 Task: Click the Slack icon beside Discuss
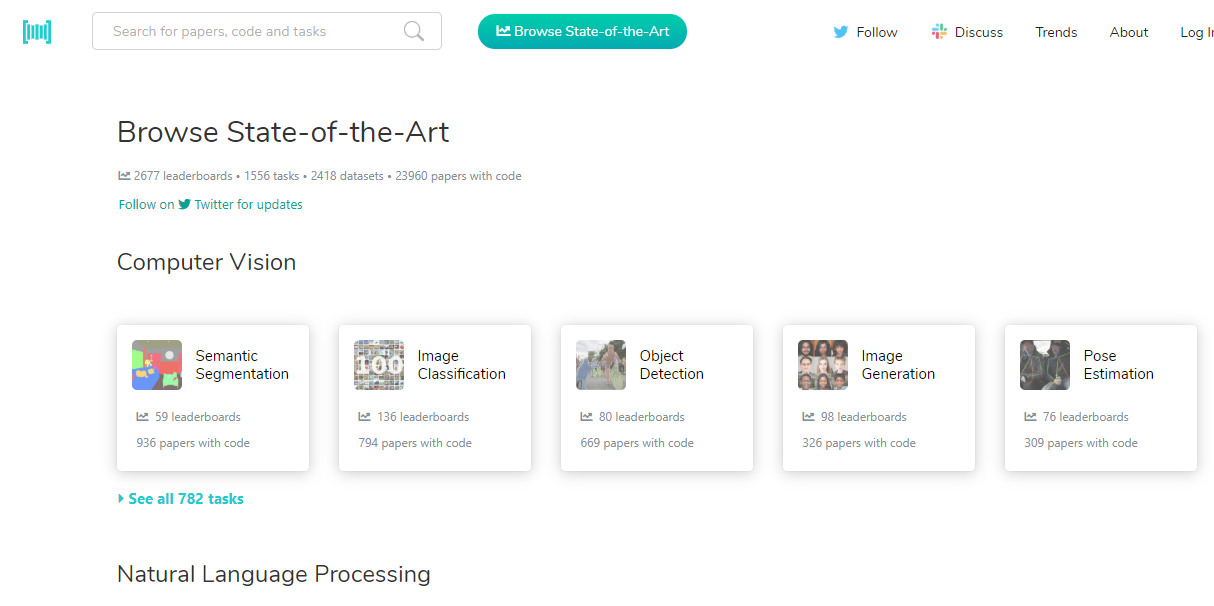pyautogui.click(x=939, y=32)
